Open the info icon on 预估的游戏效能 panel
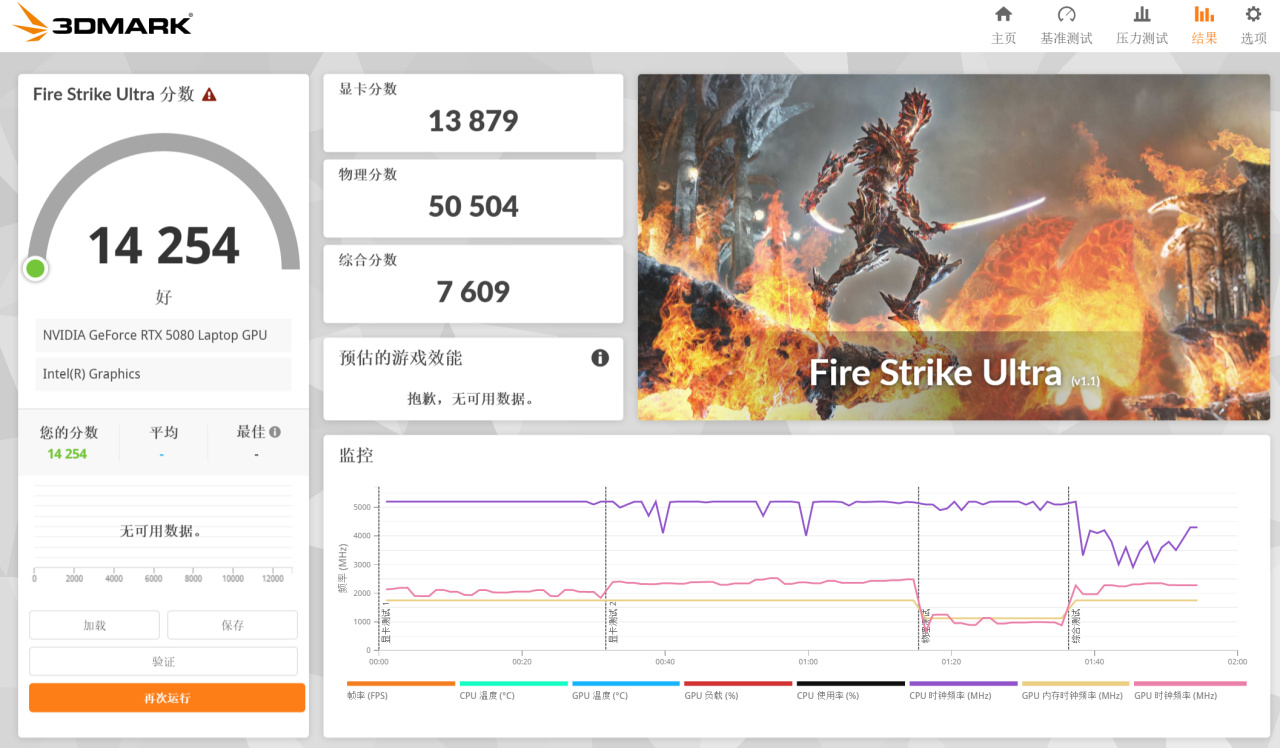 point(599,358)
